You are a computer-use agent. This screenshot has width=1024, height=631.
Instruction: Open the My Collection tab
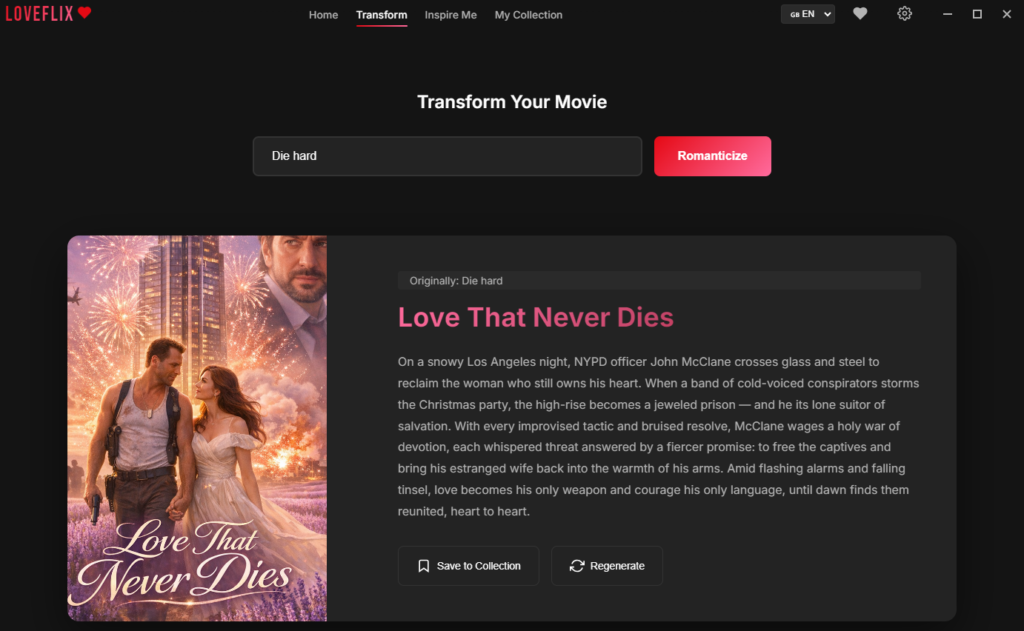pyautogui.click(x=528, y=14)
